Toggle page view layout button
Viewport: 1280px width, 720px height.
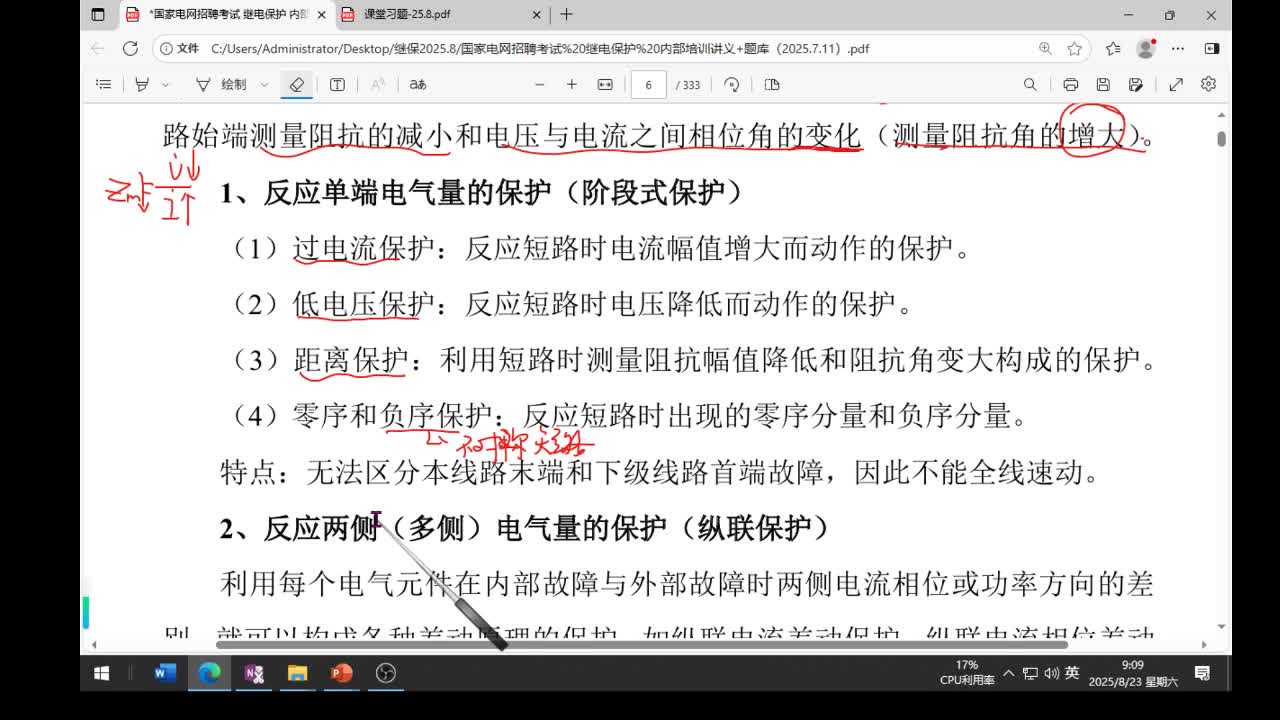coord(772,85)
